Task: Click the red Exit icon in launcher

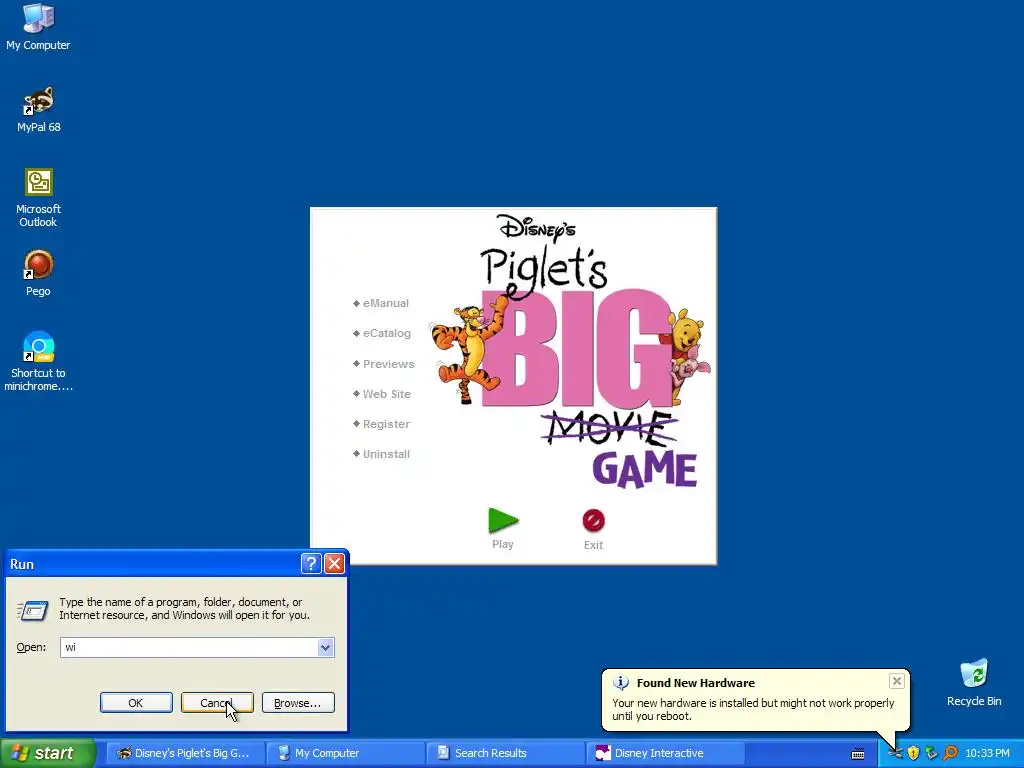Action: coord(593,520)
